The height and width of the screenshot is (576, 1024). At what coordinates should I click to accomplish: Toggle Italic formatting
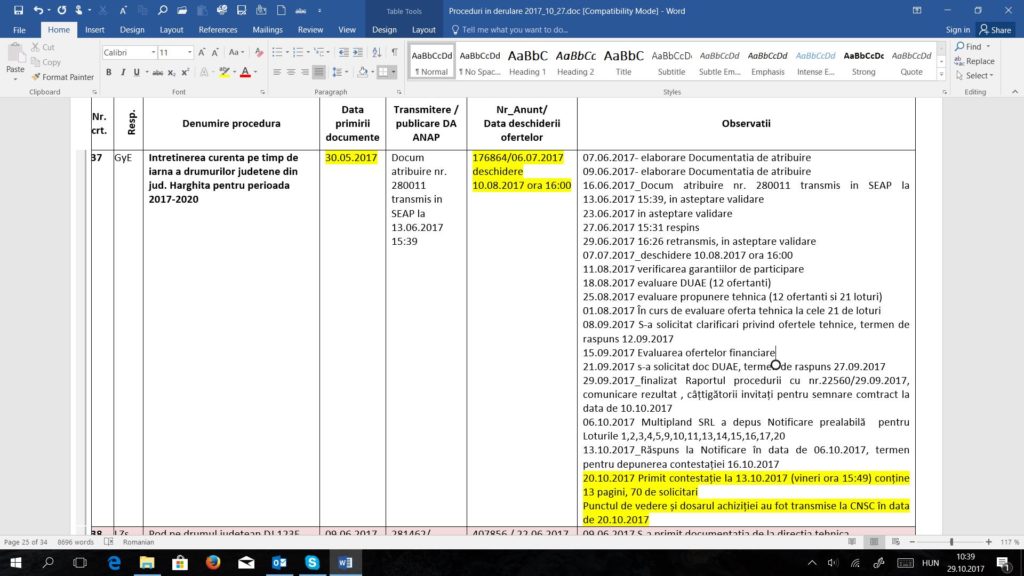pos(122,72)
